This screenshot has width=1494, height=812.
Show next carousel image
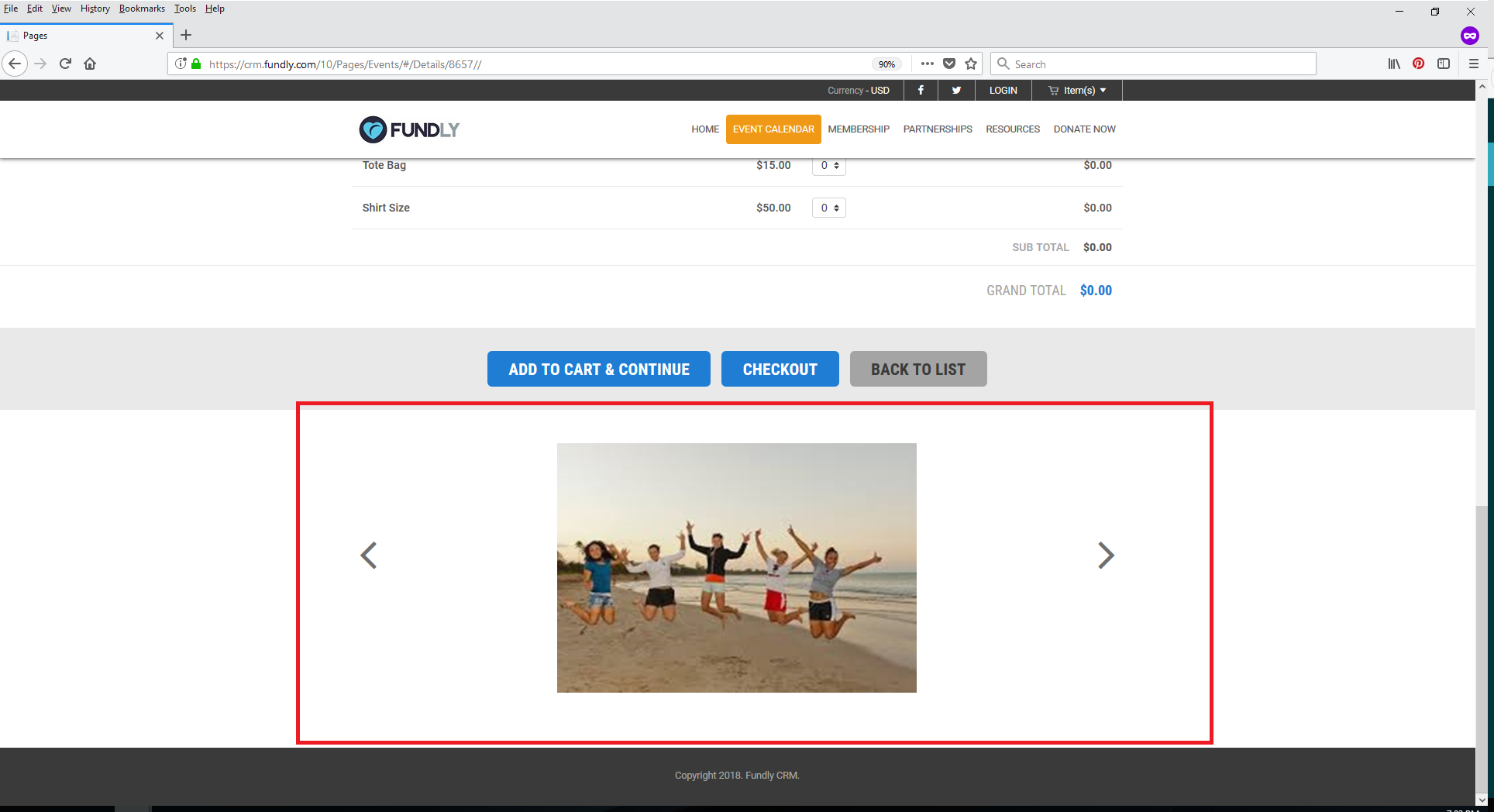(x=1106, y=555)
